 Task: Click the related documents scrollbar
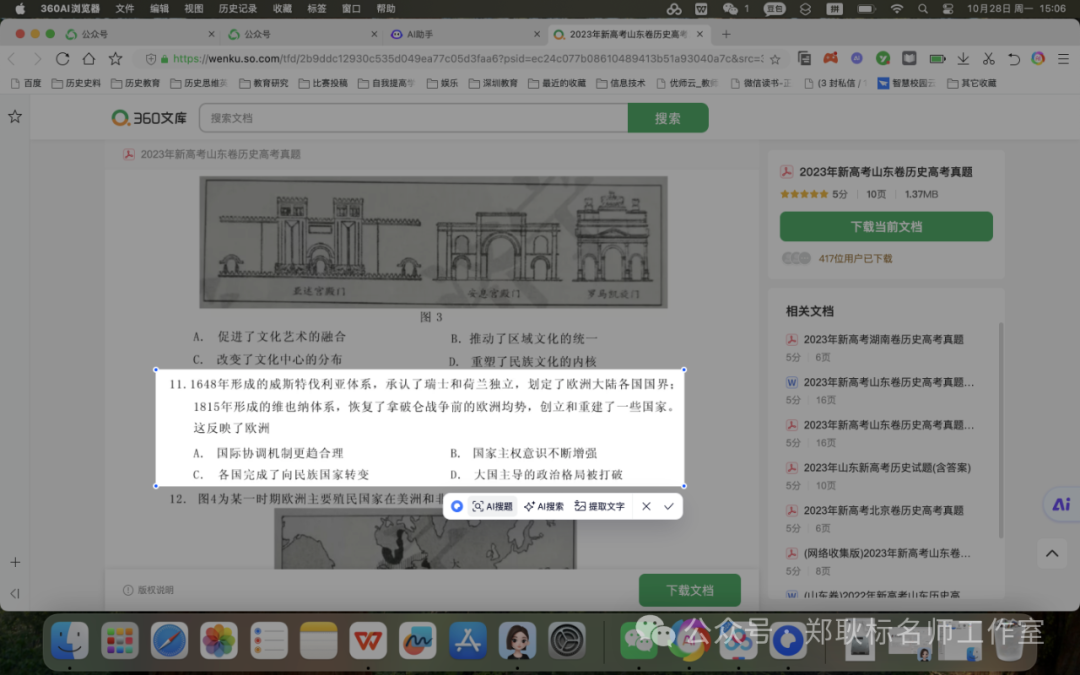(1000, 430)
